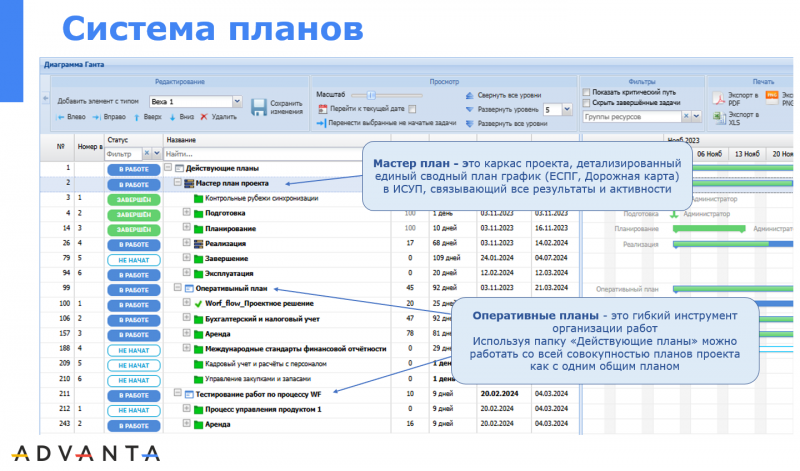Indent element right with Вправо arrow
800x471 pixels.
(x=95, y=116)
